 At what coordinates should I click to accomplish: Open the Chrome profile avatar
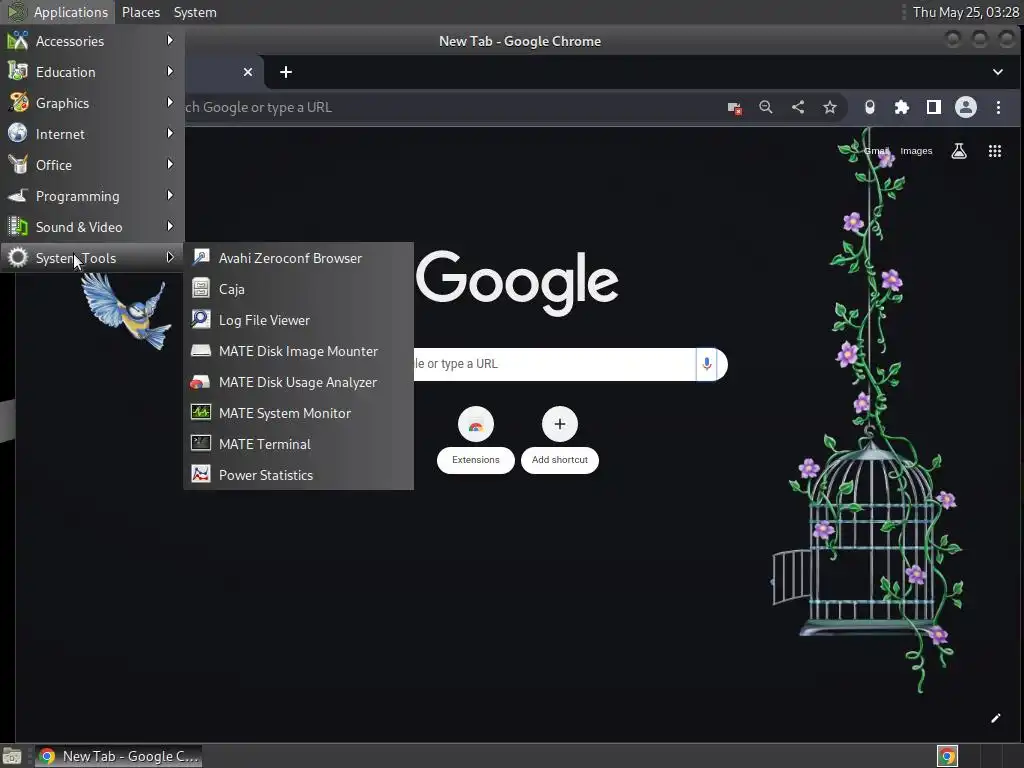click(966, 107)
